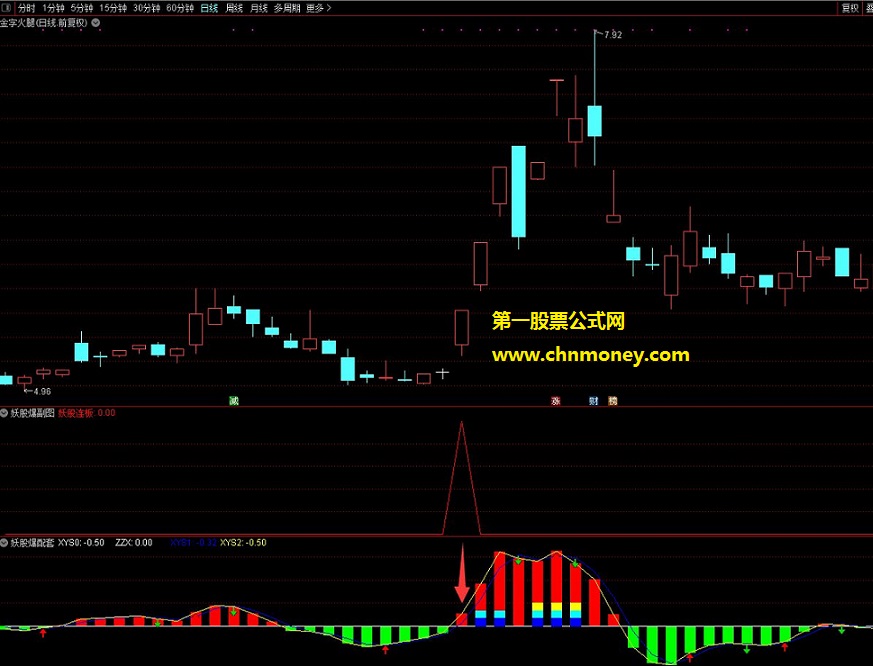Select the 1分钟 period tab
Screen dimensions: 873x666
(53, 8)
